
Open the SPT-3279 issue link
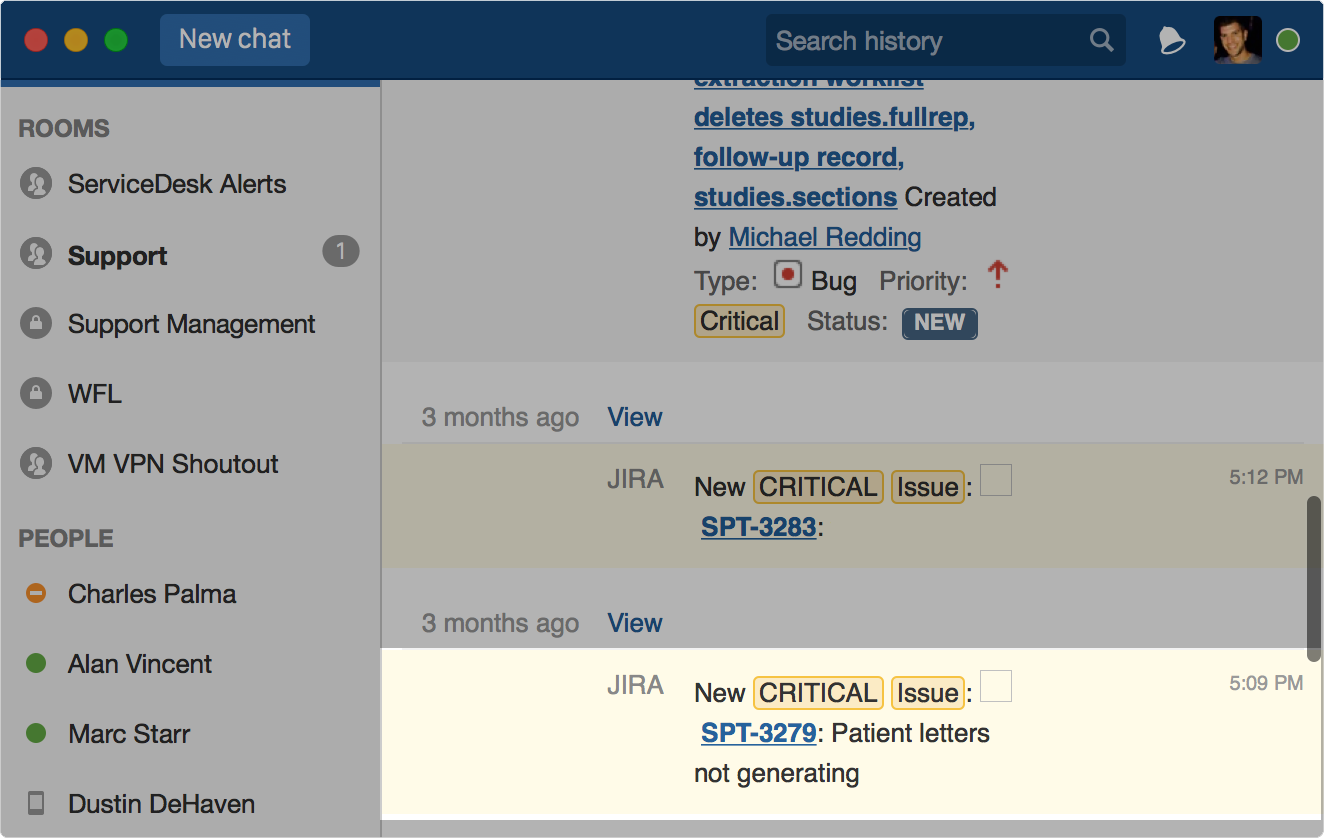coord(758,733)
